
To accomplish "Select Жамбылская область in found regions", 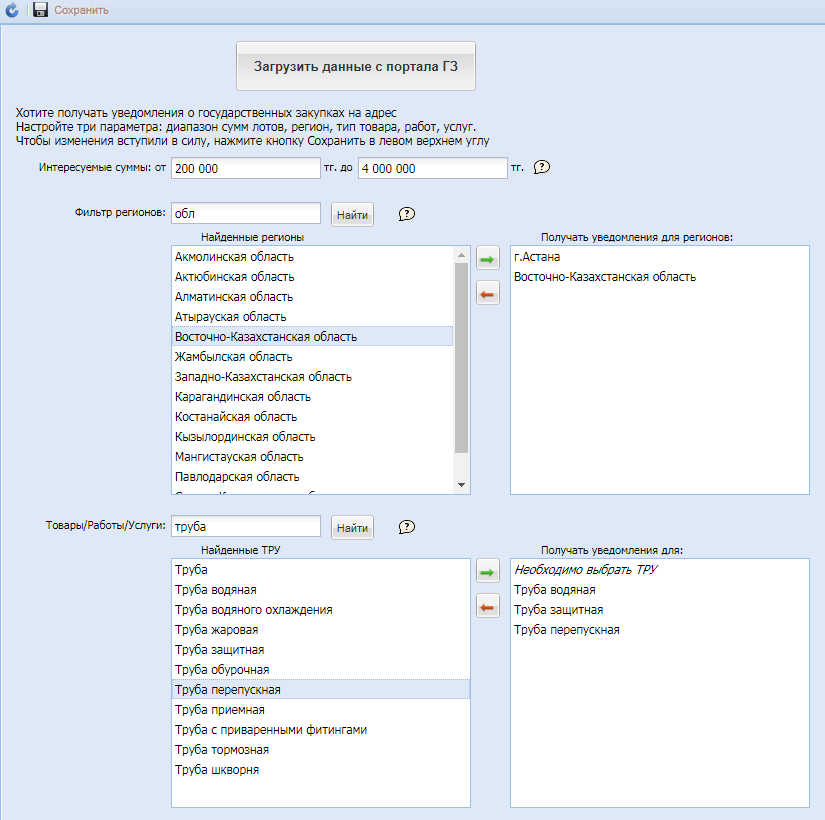I will click(312, 357).
